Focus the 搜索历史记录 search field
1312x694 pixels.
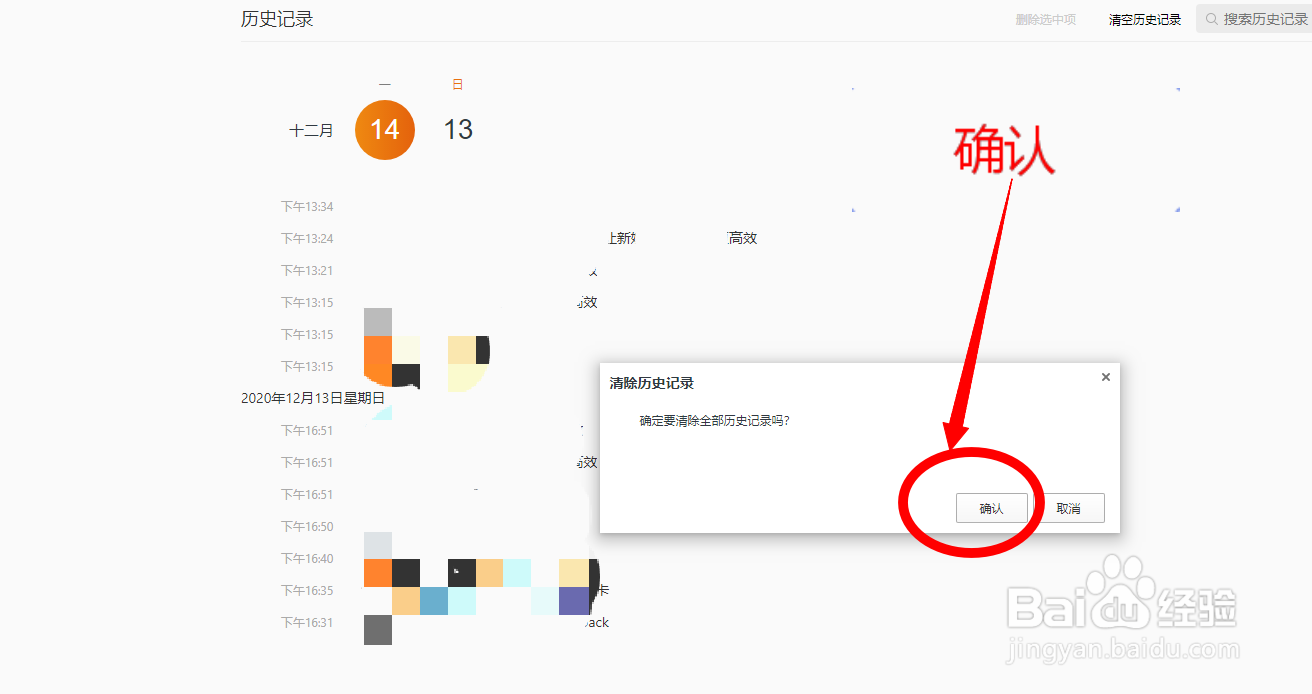pyautogui.click(x=1254, y=19)
